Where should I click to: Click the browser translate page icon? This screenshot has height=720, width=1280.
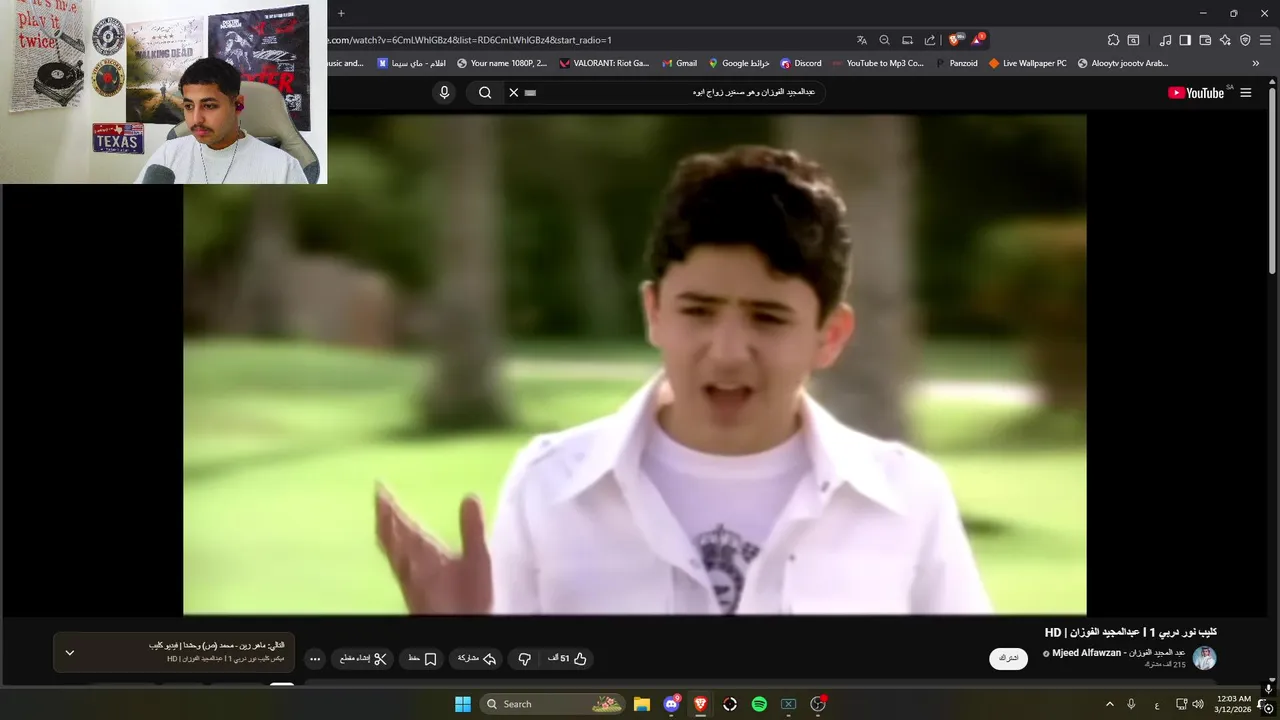tap(862, 40)
